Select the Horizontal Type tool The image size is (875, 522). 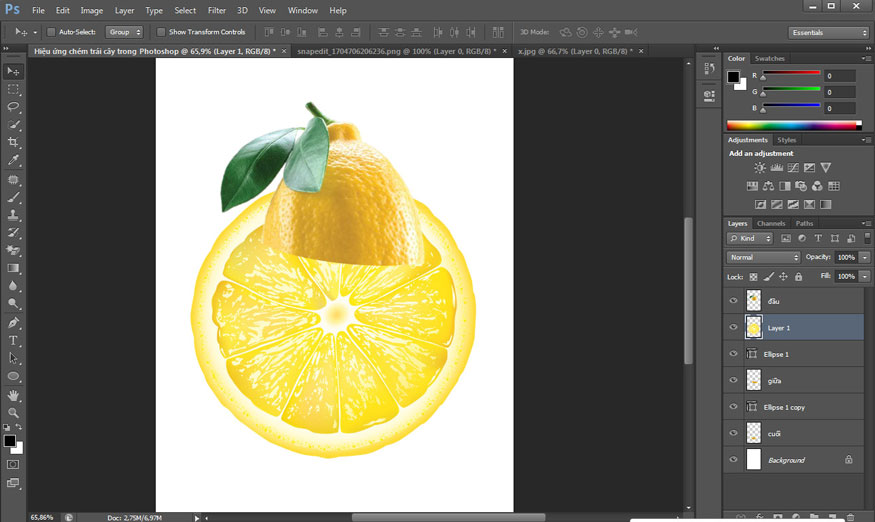point(13,341)
